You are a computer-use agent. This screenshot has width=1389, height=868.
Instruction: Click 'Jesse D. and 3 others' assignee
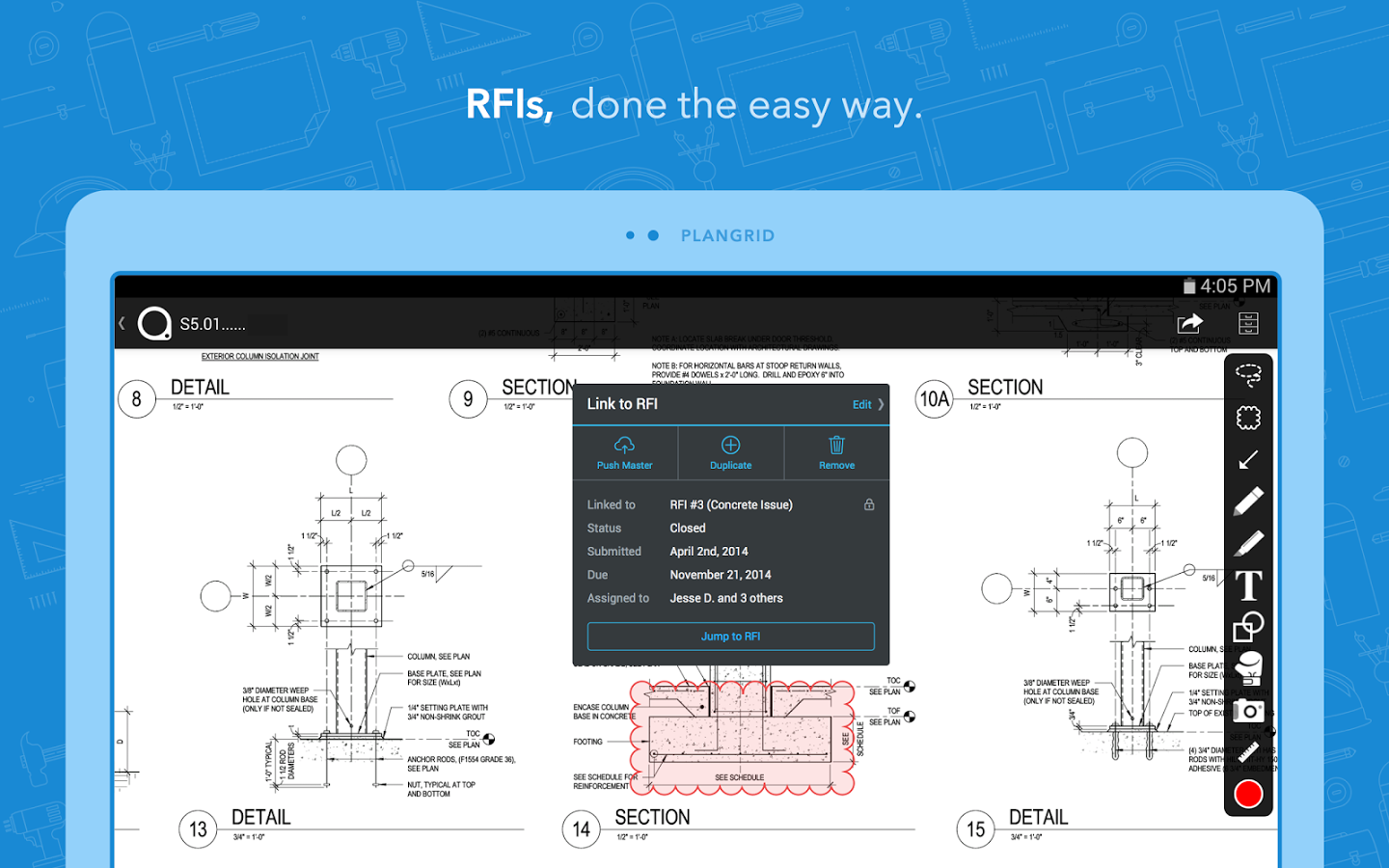[726, 598]
